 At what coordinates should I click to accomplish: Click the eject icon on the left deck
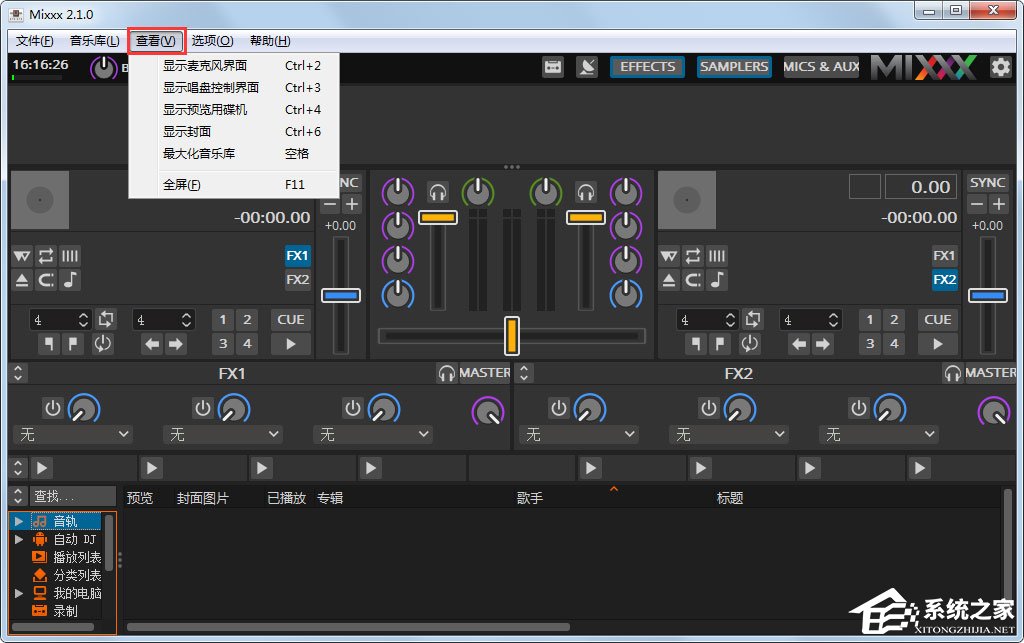click(21, 280)
